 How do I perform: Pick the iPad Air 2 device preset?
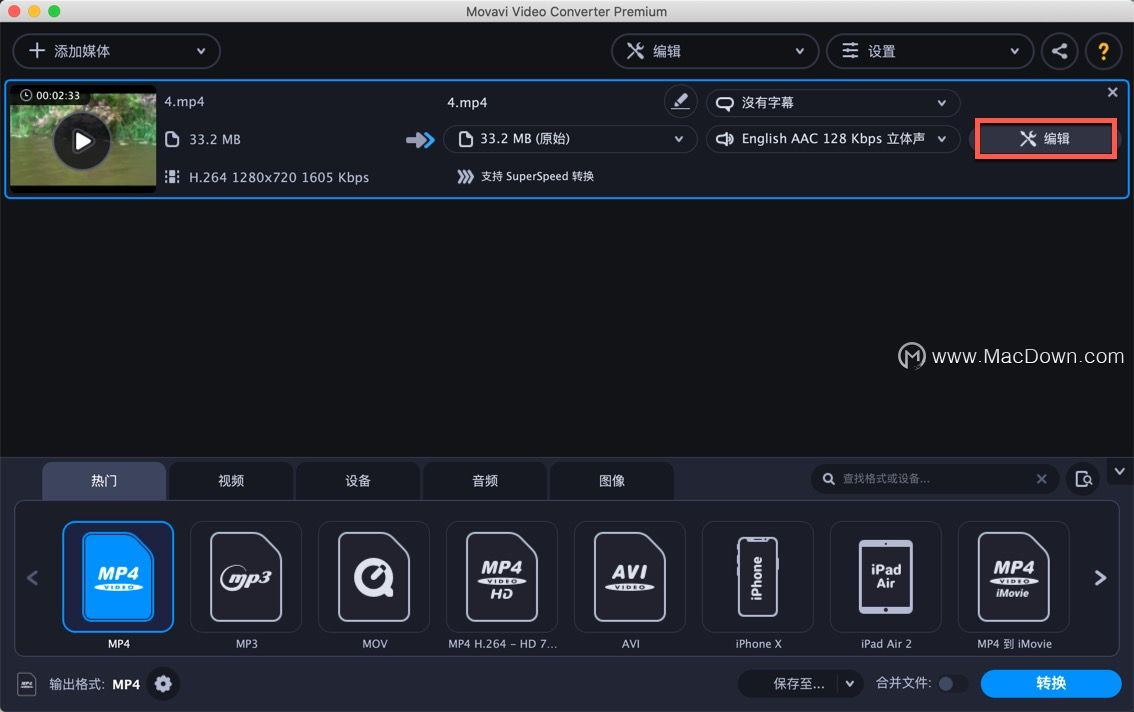[x=886, y=577]
